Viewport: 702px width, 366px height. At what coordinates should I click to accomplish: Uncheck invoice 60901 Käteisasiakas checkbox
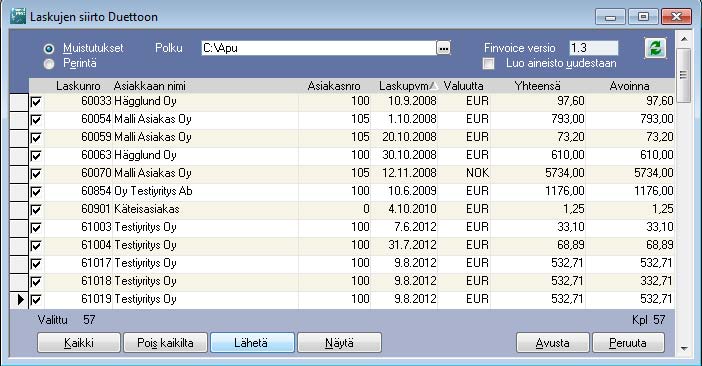[36, 209]
